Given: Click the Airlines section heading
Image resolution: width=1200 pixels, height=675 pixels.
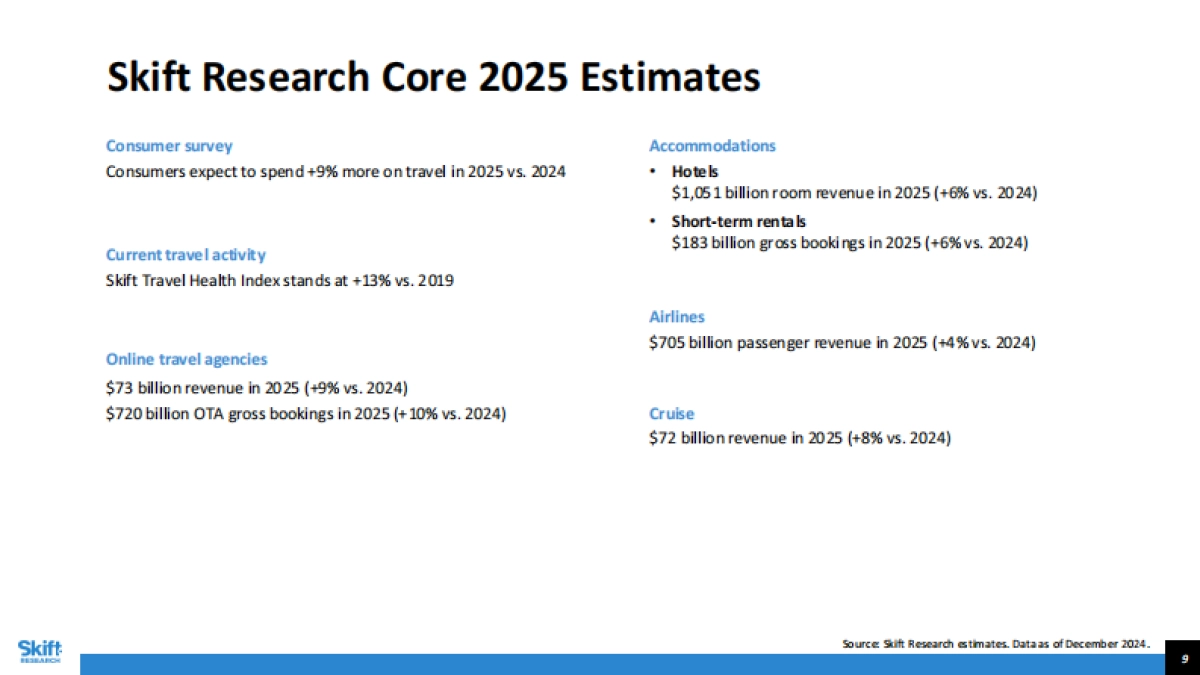Looking at the screenshot, I should (x=677, y=317).
